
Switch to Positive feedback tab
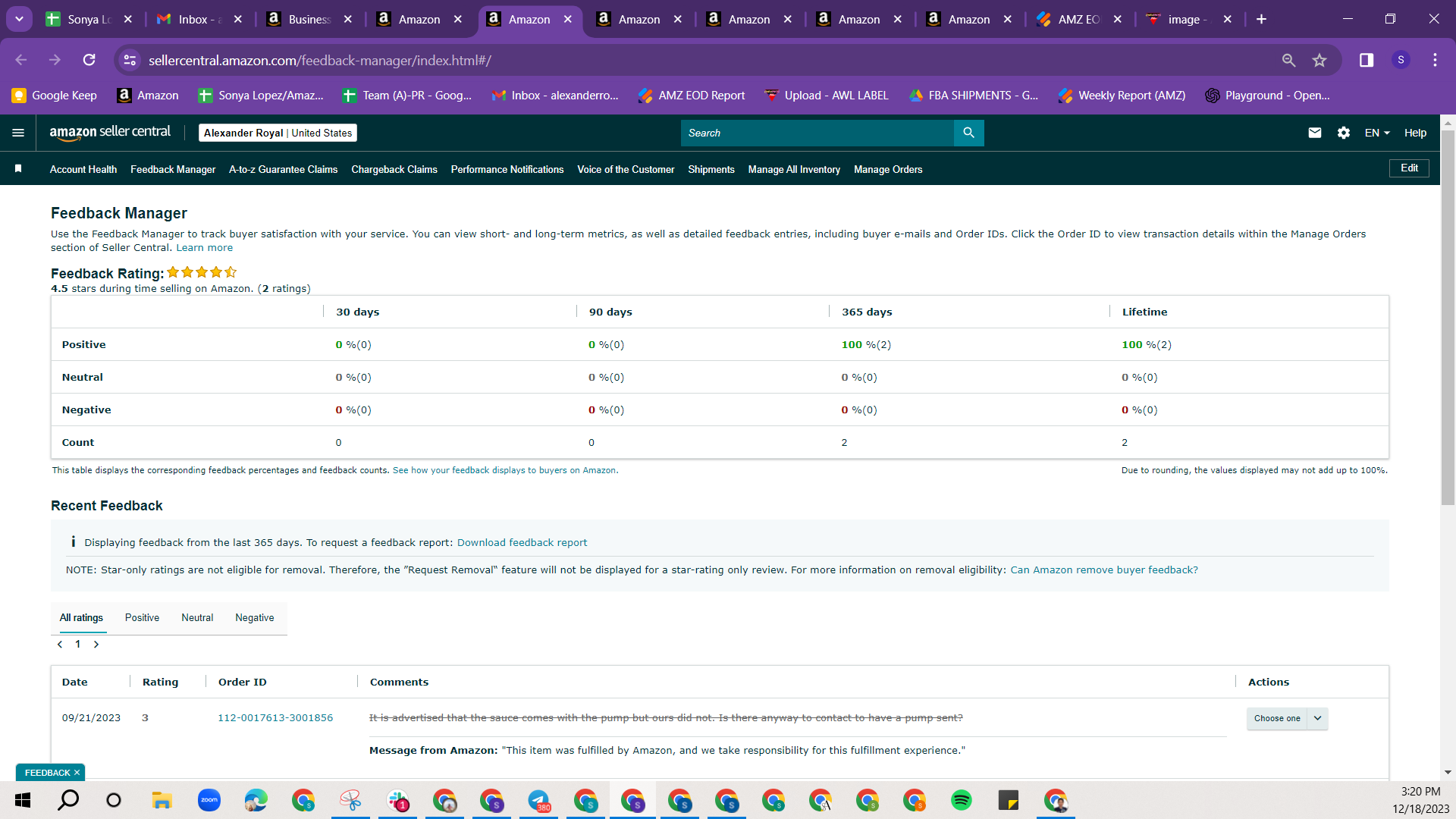tap(142, 618)
